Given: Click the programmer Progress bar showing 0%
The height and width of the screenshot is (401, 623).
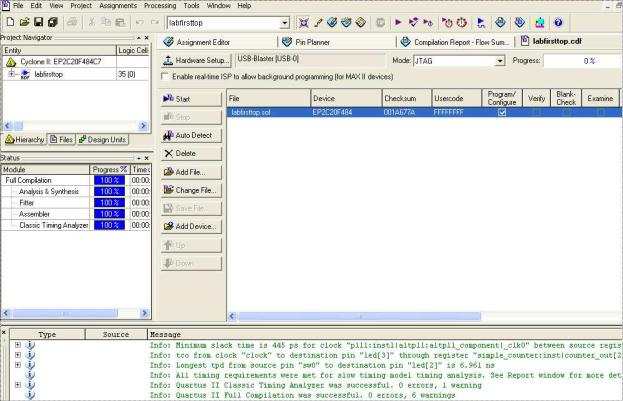Looking at the screenshot, I should [x=583, y=61].
